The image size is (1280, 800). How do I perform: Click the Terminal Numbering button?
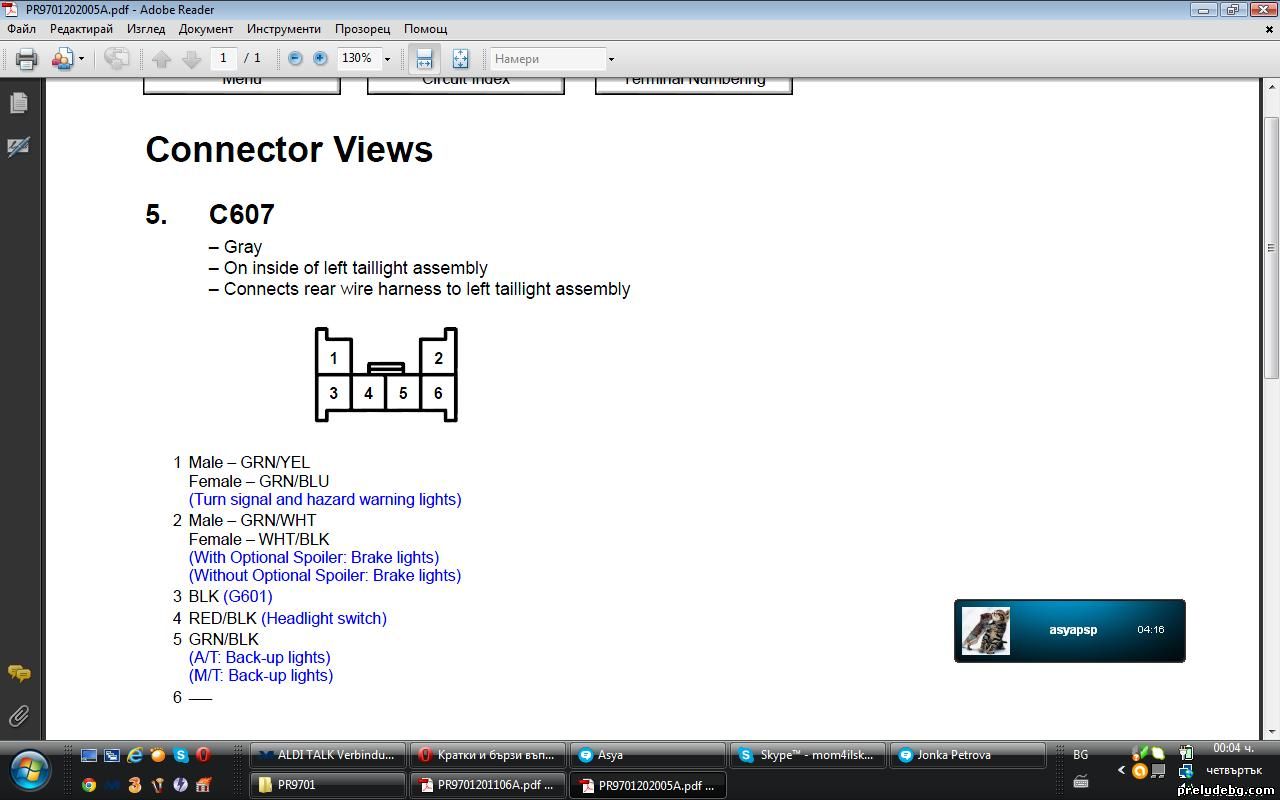(694, 81)
